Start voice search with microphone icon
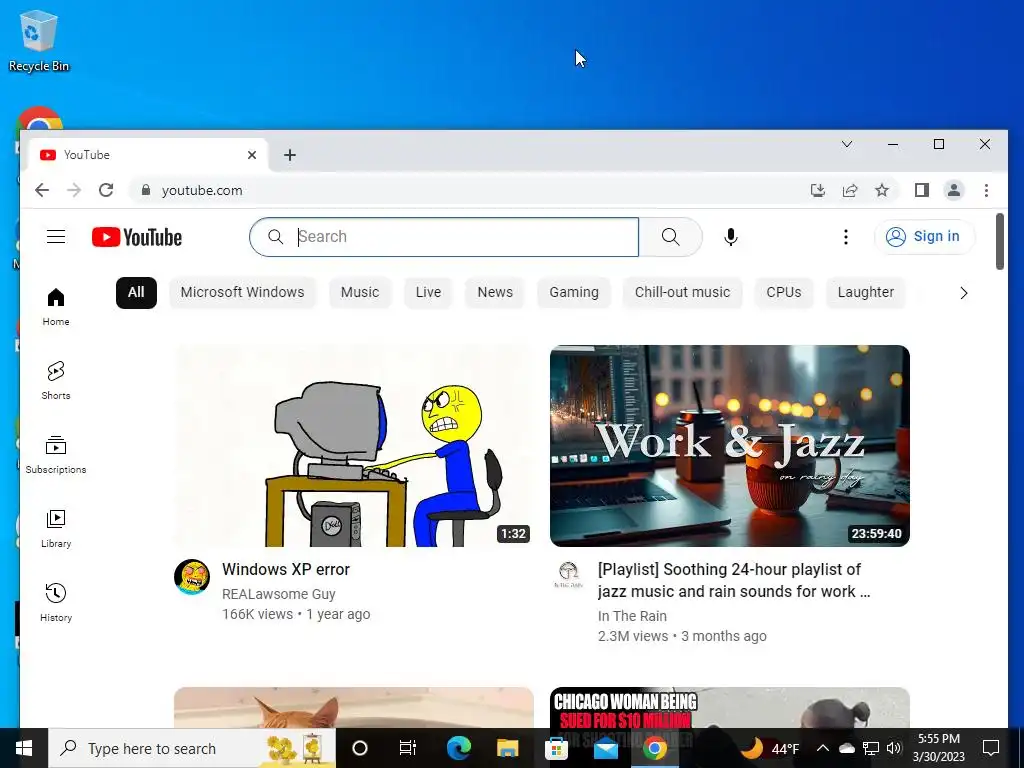The height and width of the screenshot is (768, 1024). point(731,236)
